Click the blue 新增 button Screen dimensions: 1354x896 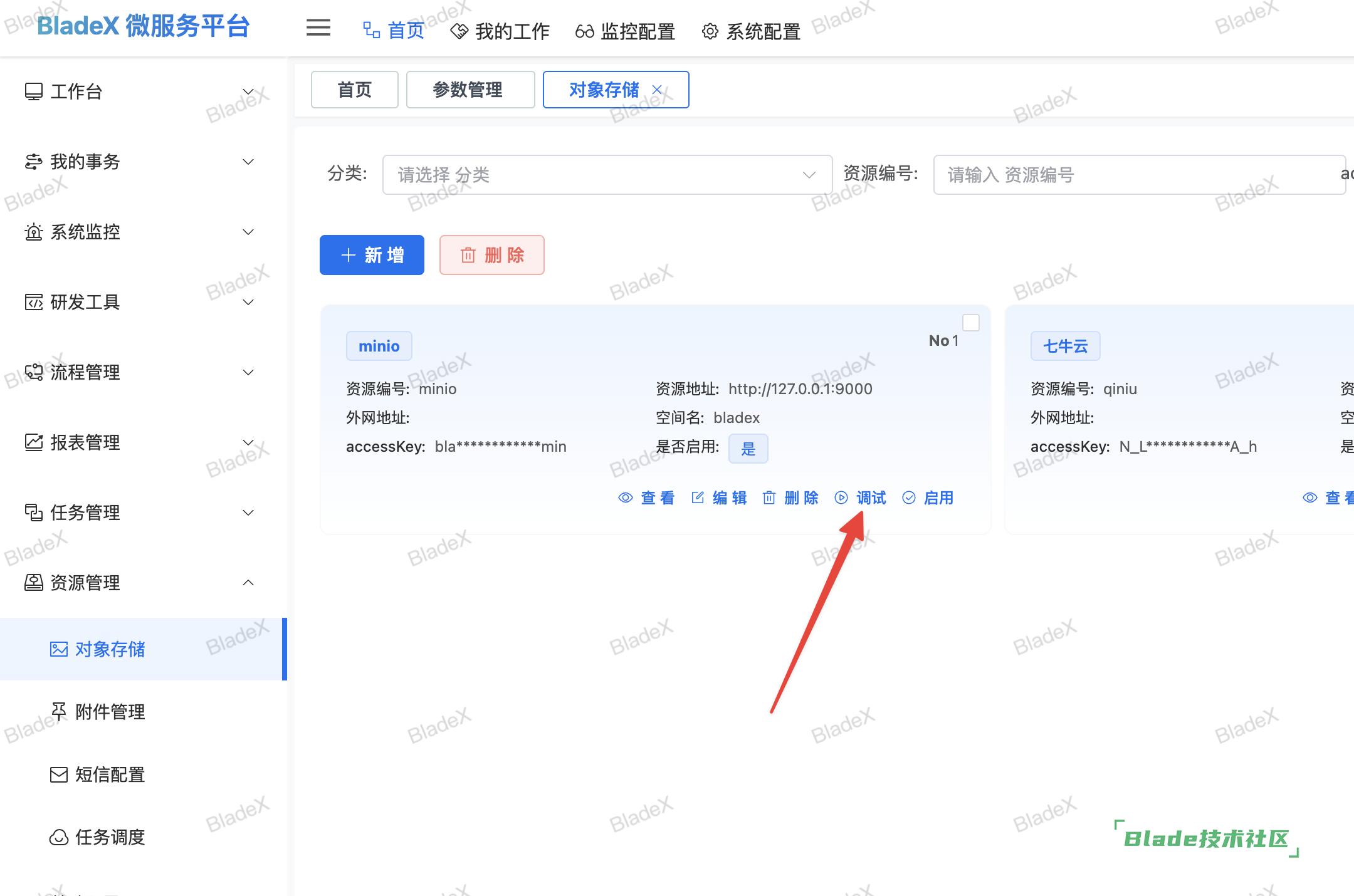[372, 255]
